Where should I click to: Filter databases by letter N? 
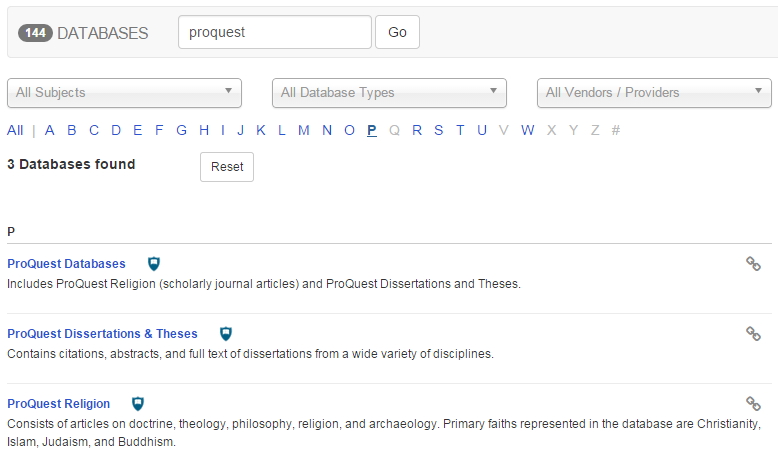(x=326, y=130)
